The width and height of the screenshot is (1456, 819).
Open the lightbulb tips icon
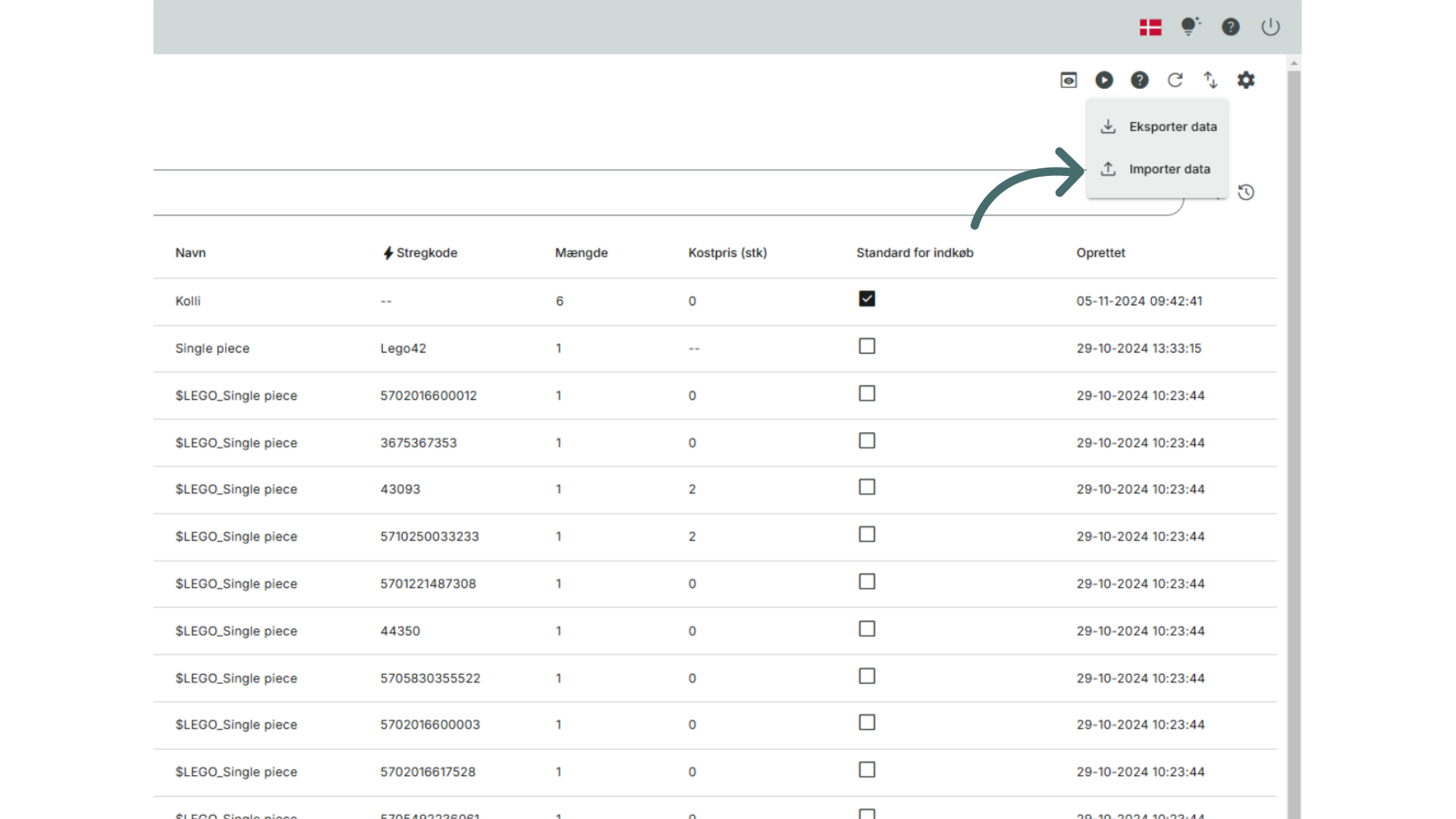(x=1191, y=27)
